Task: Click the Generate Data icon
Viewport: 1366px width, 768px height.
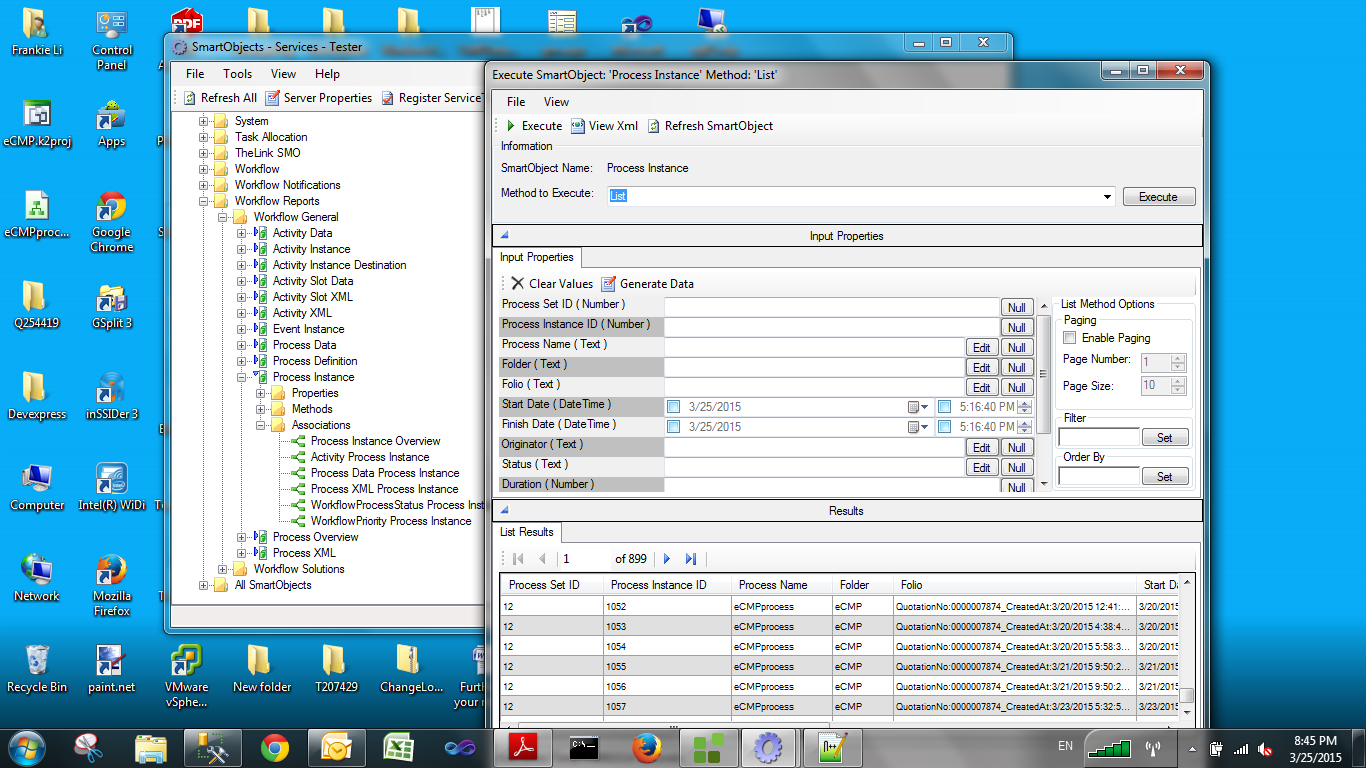Action: (x=608, y=284)
